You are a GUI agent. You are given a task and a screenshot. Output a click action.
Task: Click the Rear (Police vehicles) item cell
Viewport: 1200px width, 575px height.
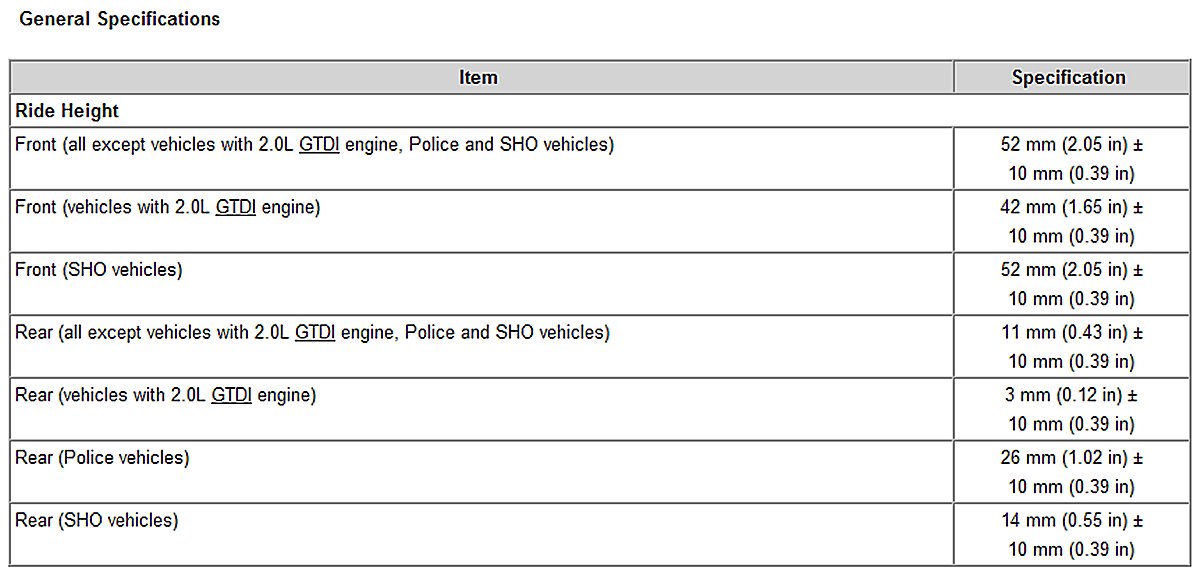pyautogui.click(x=102, y=458)
